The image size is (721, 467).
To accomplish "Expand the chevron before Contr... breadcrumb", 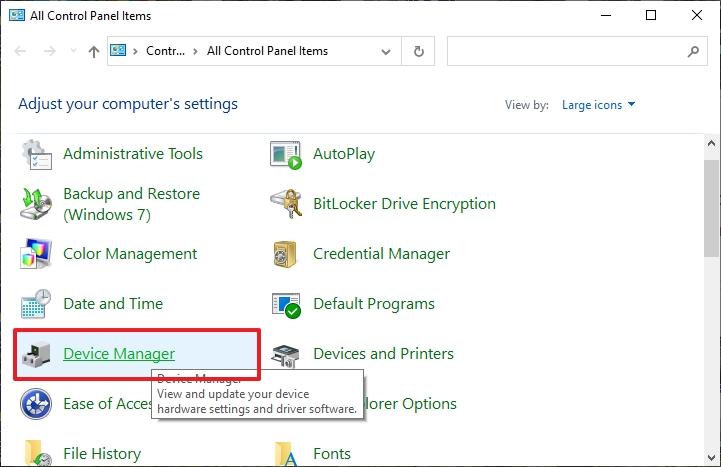I will (135, 51).
